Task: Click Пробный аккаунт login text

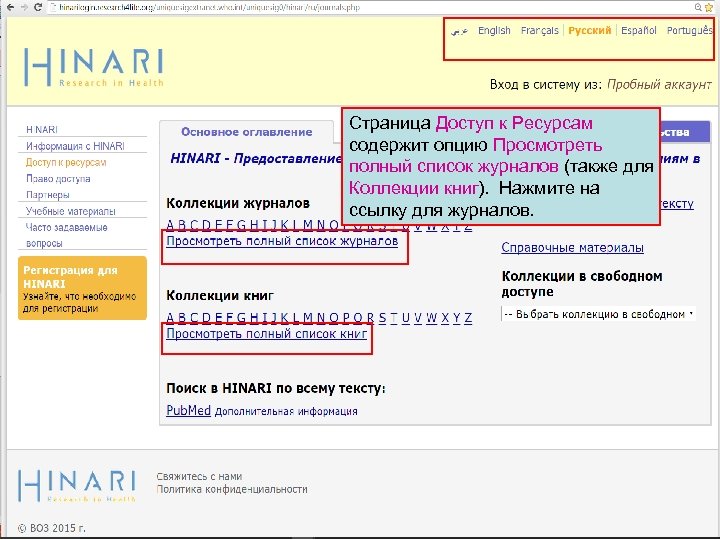Action: (659, 84)
